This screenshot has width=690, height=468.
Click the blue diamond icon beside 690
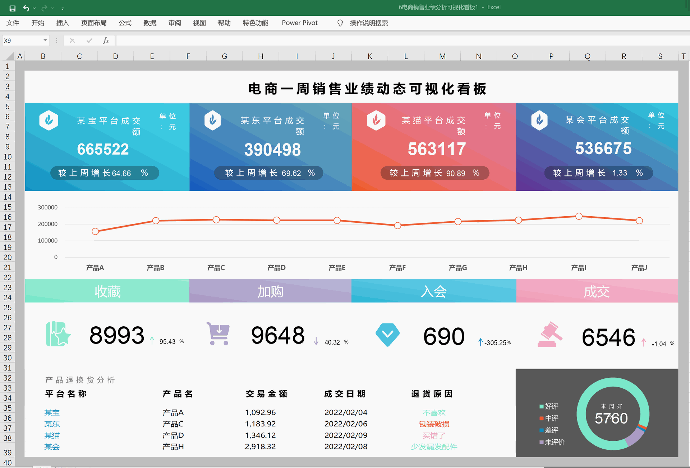(x=386, y=335)
